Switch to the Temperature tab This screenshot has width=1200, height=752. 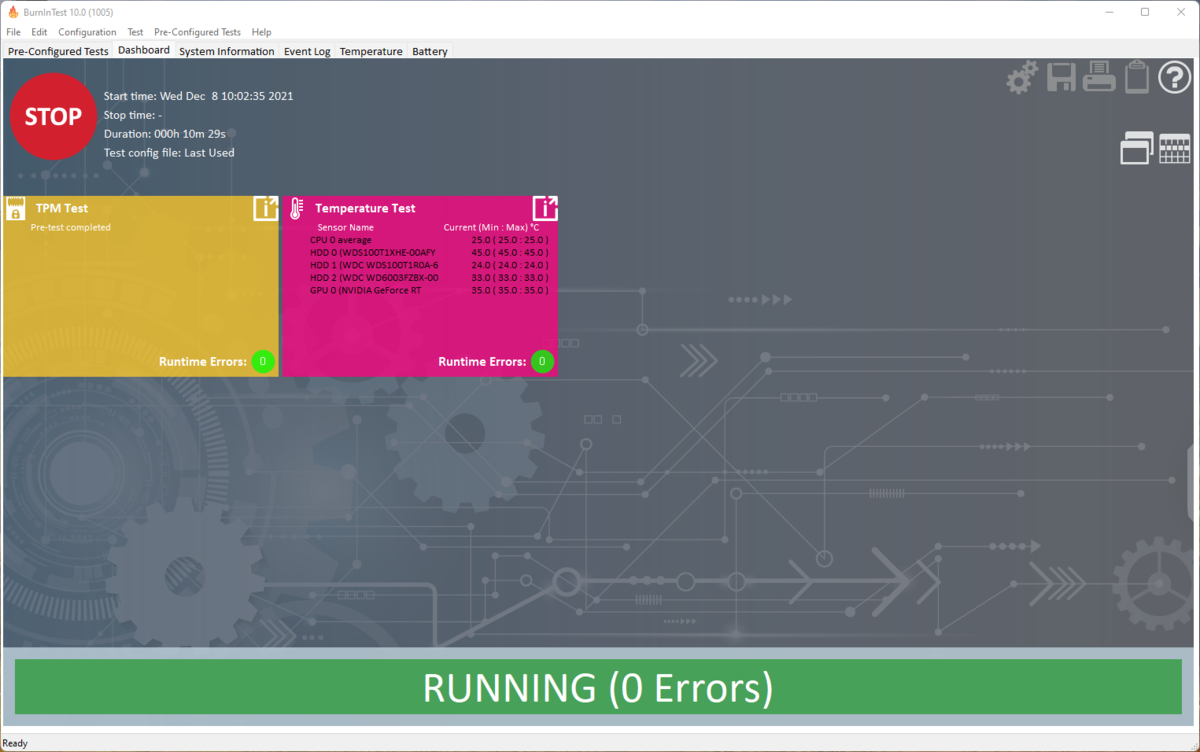[371, 51]
